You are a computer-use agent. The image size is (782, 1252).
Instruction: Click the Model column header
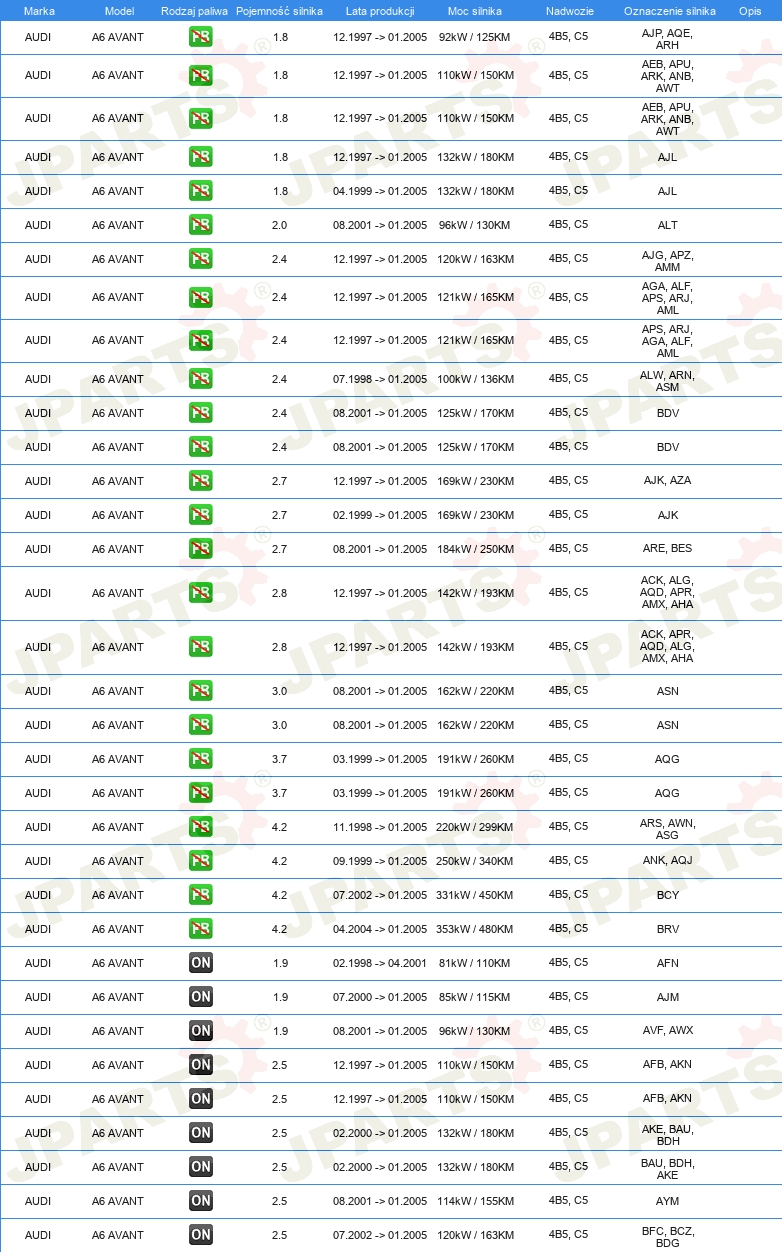click(x=119, y=10)
